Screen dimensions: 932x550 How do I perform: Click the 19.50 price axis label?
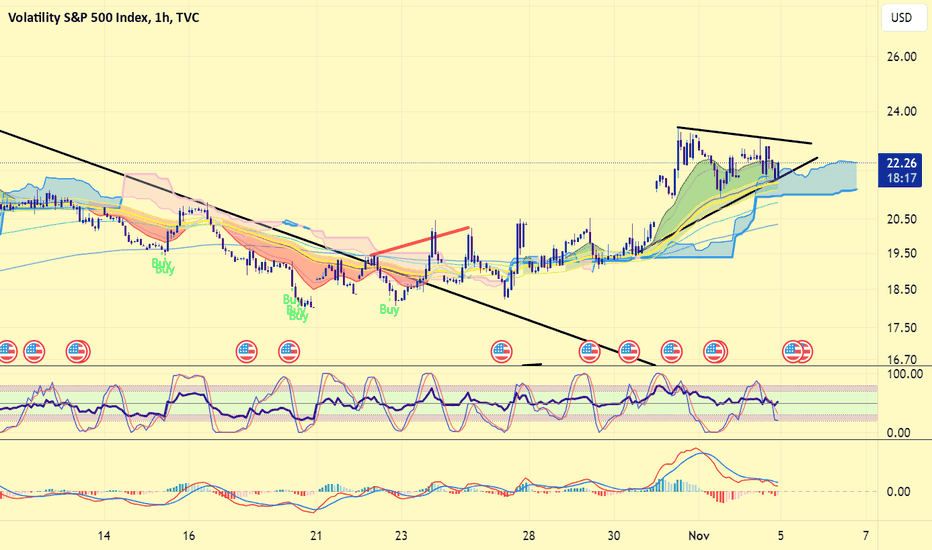click(x=901, y=253)
